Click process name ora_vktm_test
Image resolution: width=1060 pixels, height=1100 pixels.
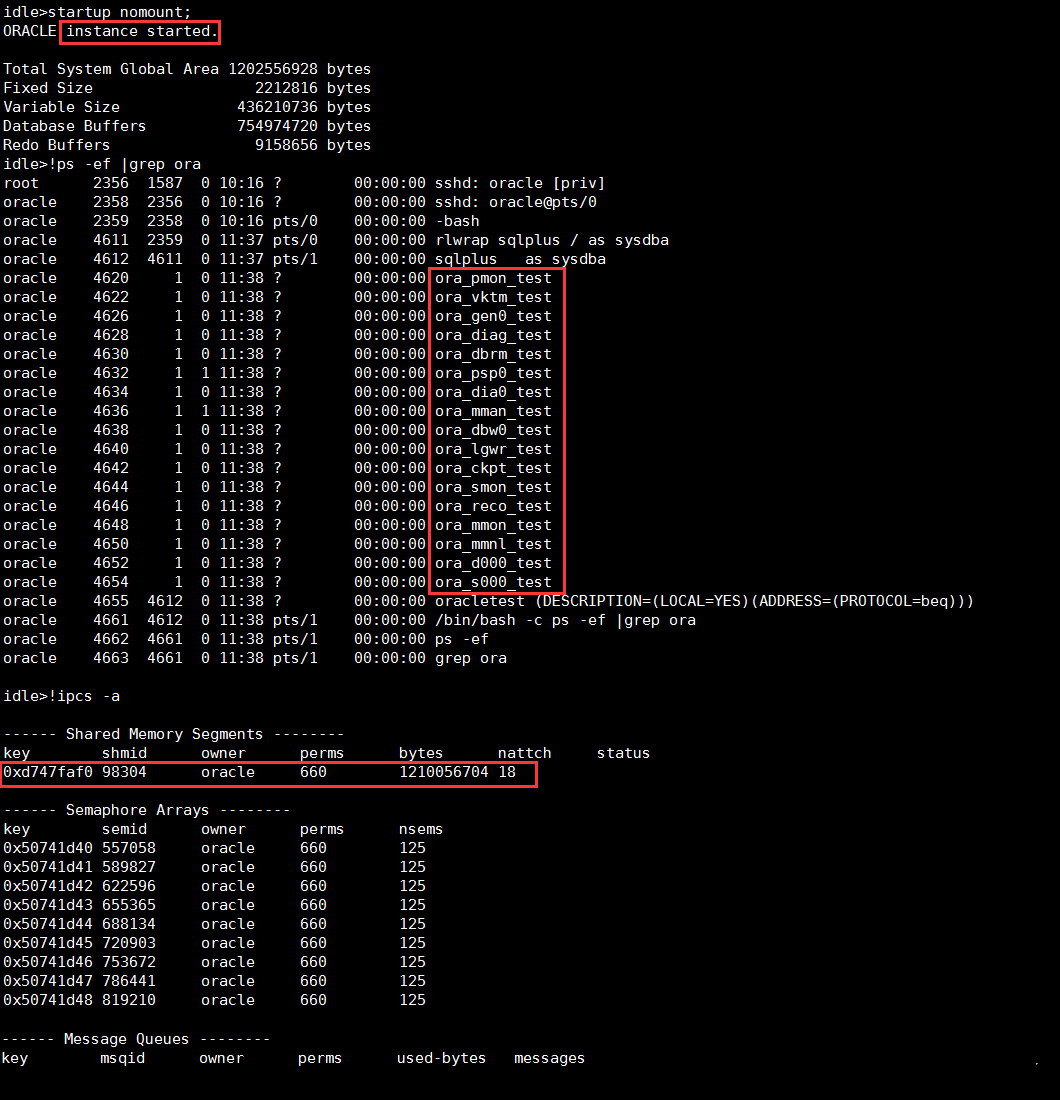click(x=493, y=297)
